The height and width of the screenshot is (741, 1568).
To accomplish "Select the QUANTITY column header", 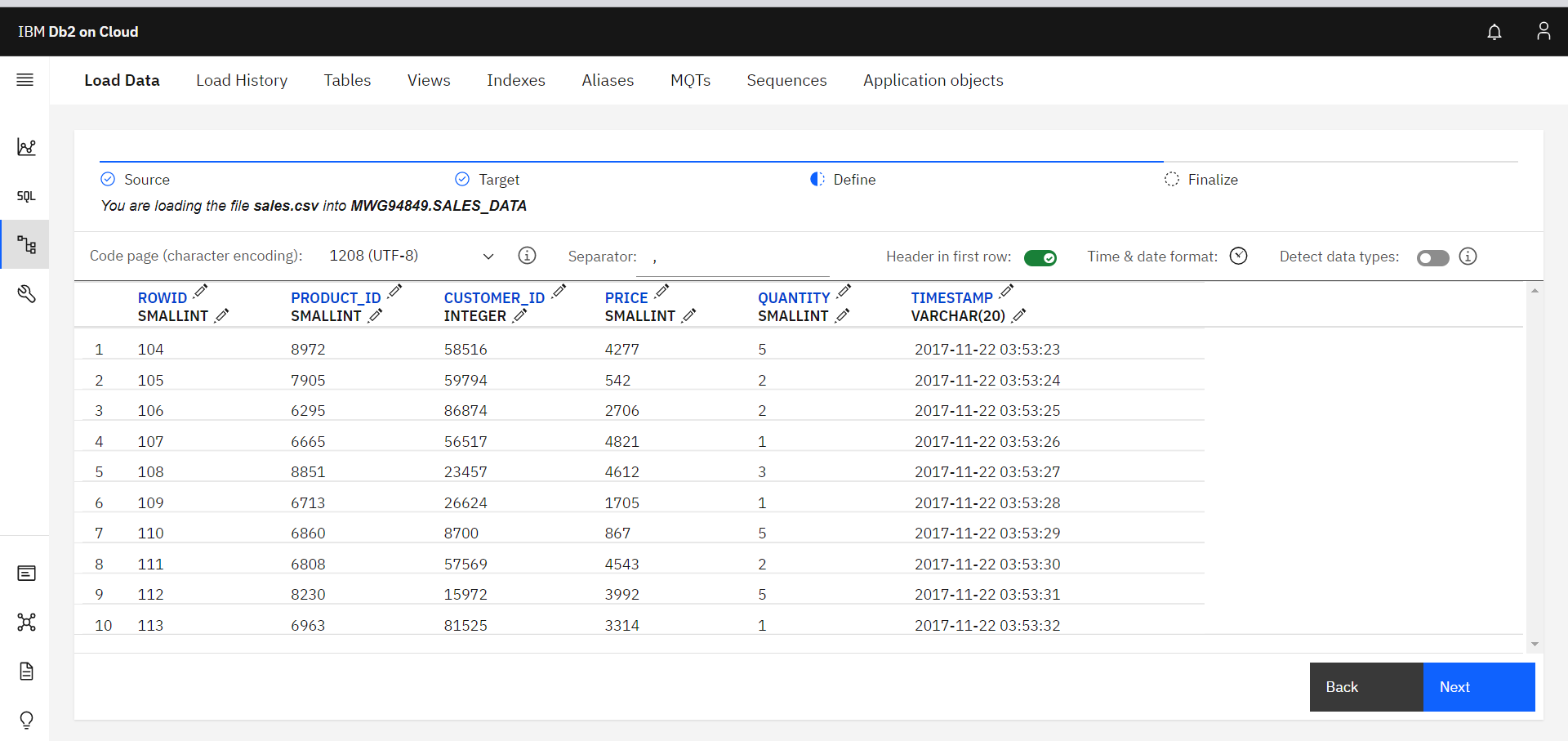I will [794, 298].
